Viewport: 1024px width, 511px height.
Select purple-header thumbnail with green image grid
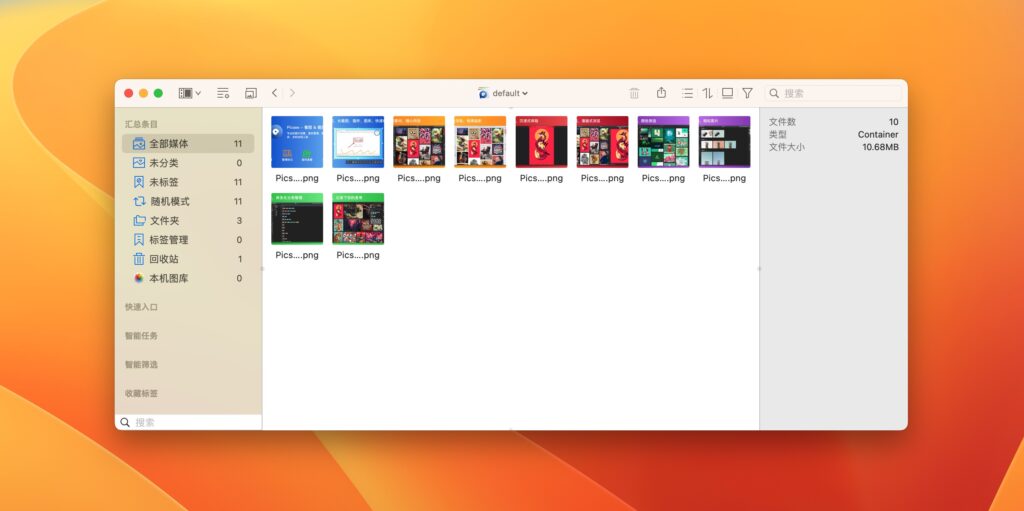coord(664,142)
